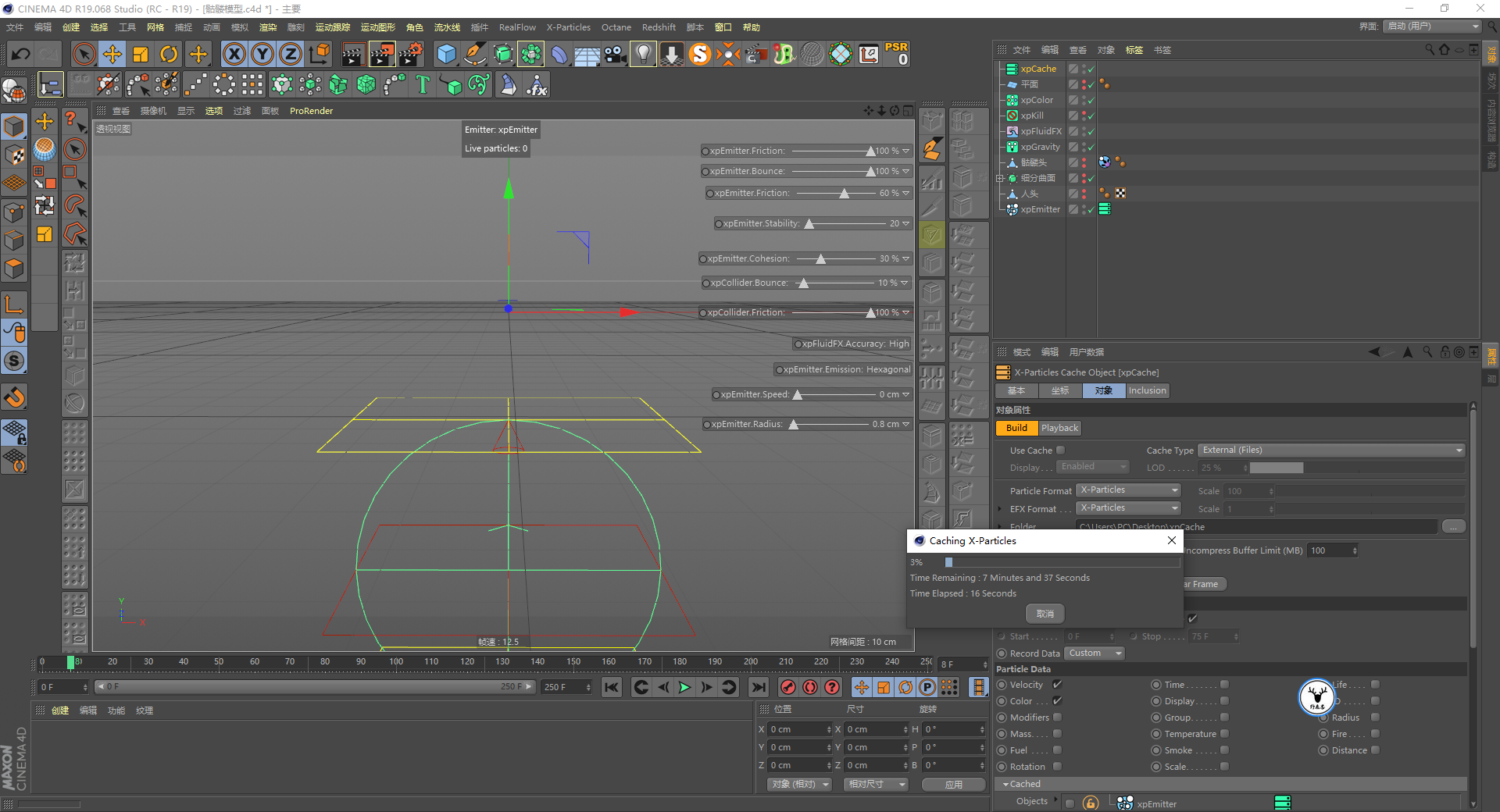Open the X-Particles menu

[568, 27]
